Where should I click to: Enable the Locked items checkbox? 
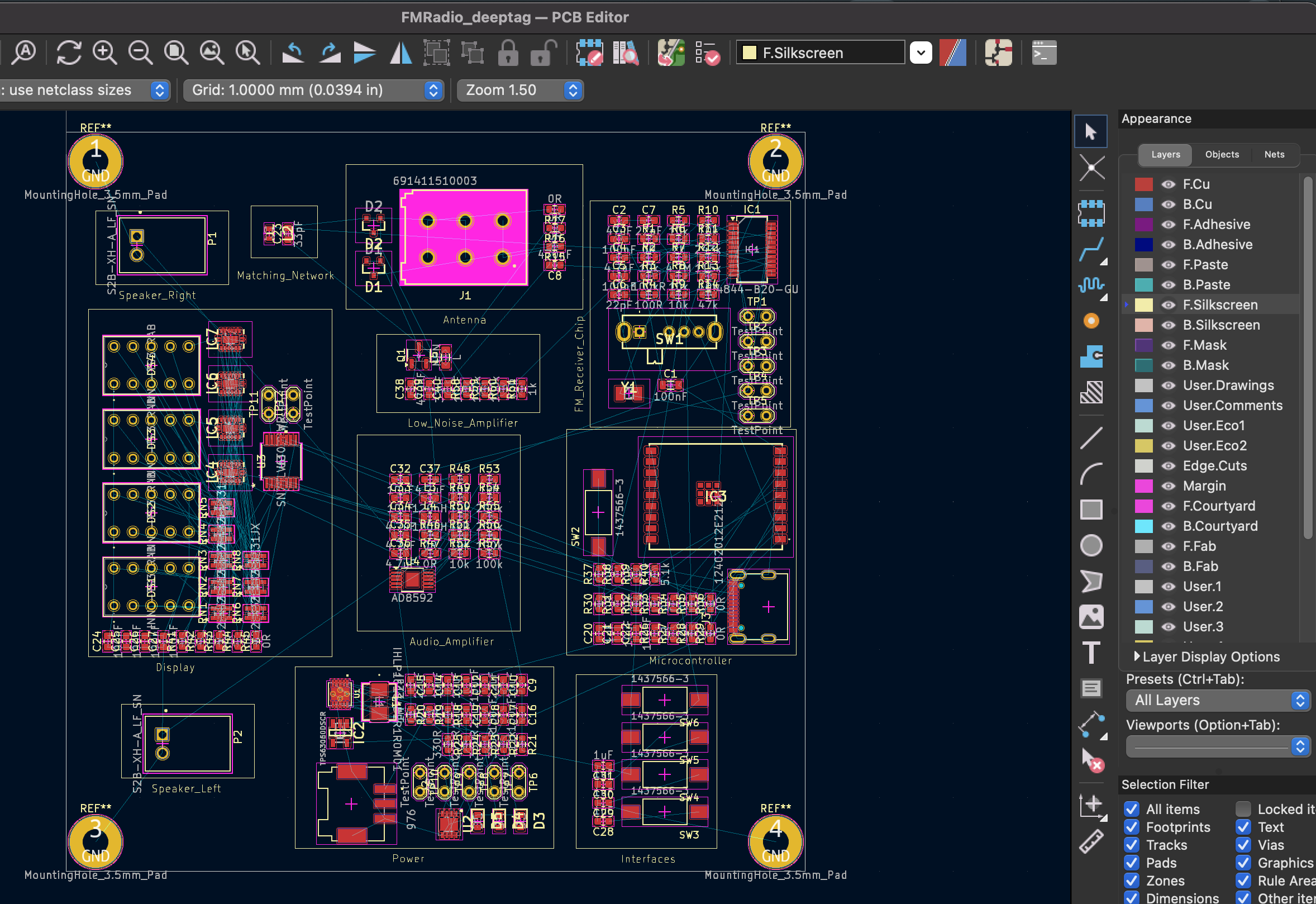coord(1243,810)
